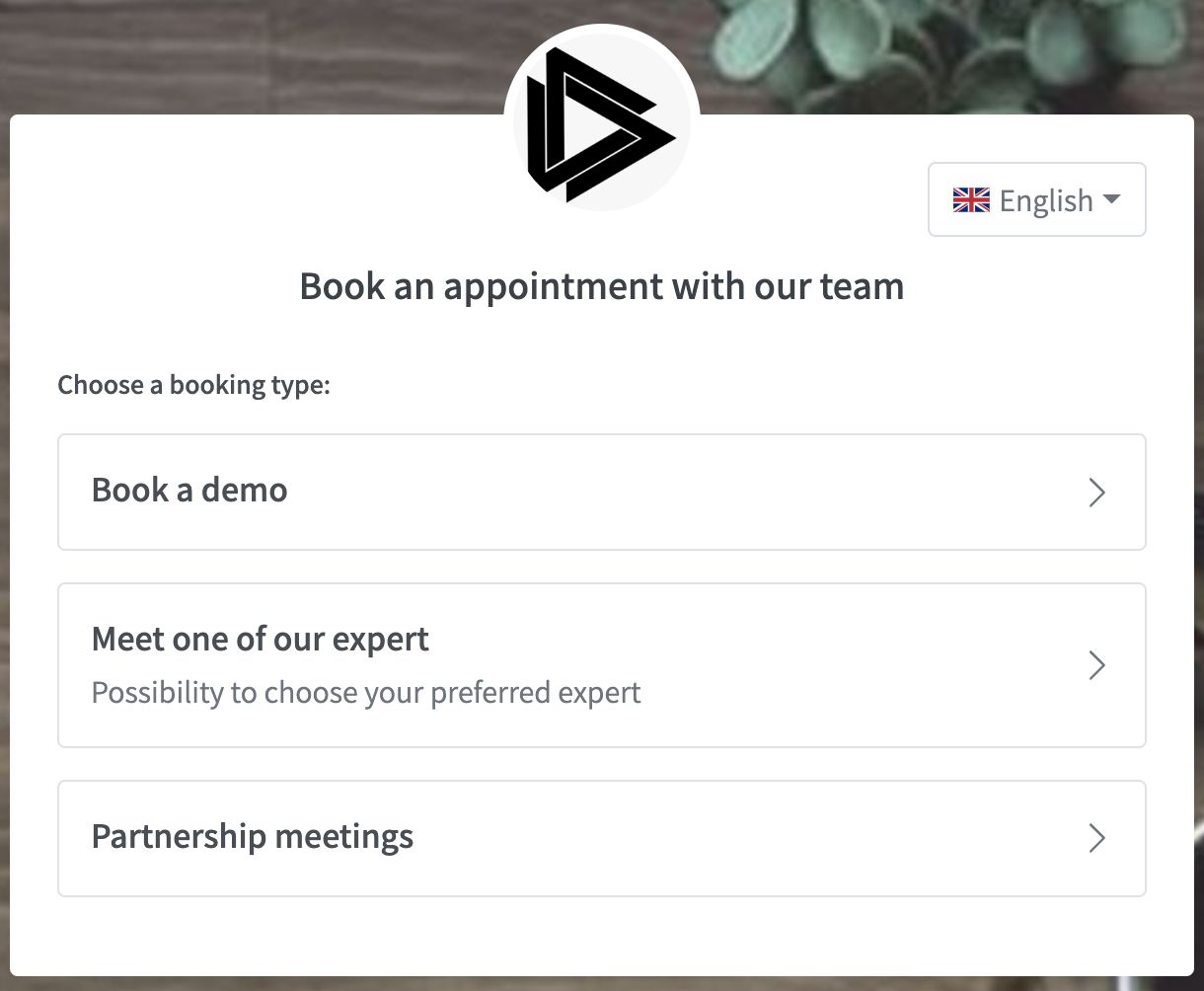Open the English language dropdown
The width and height of the screenshot is (1204, 991).
tap(1036, 200)
